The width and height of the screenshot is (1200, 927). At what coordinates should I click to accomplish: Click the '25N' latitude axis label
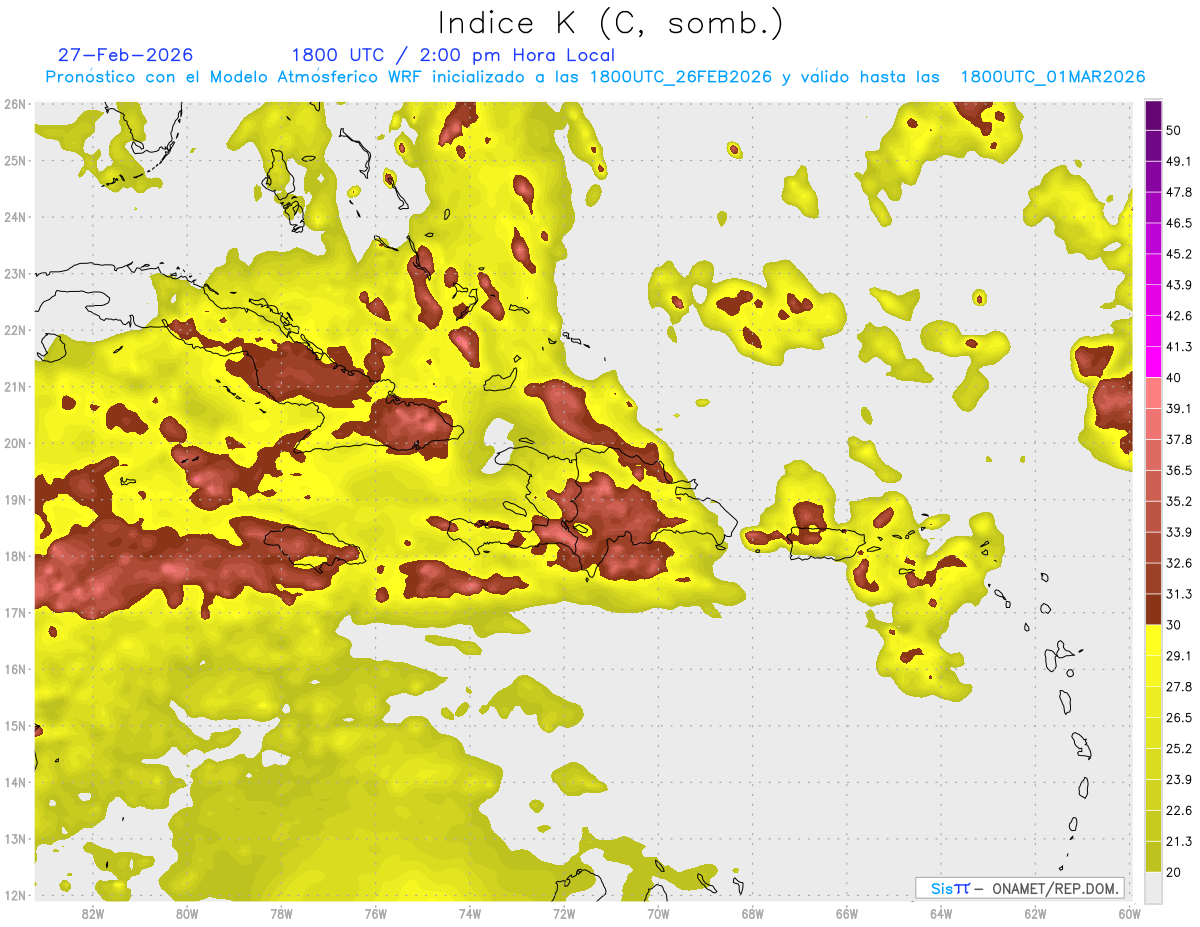pyautogui.click(x=15, y=160)
